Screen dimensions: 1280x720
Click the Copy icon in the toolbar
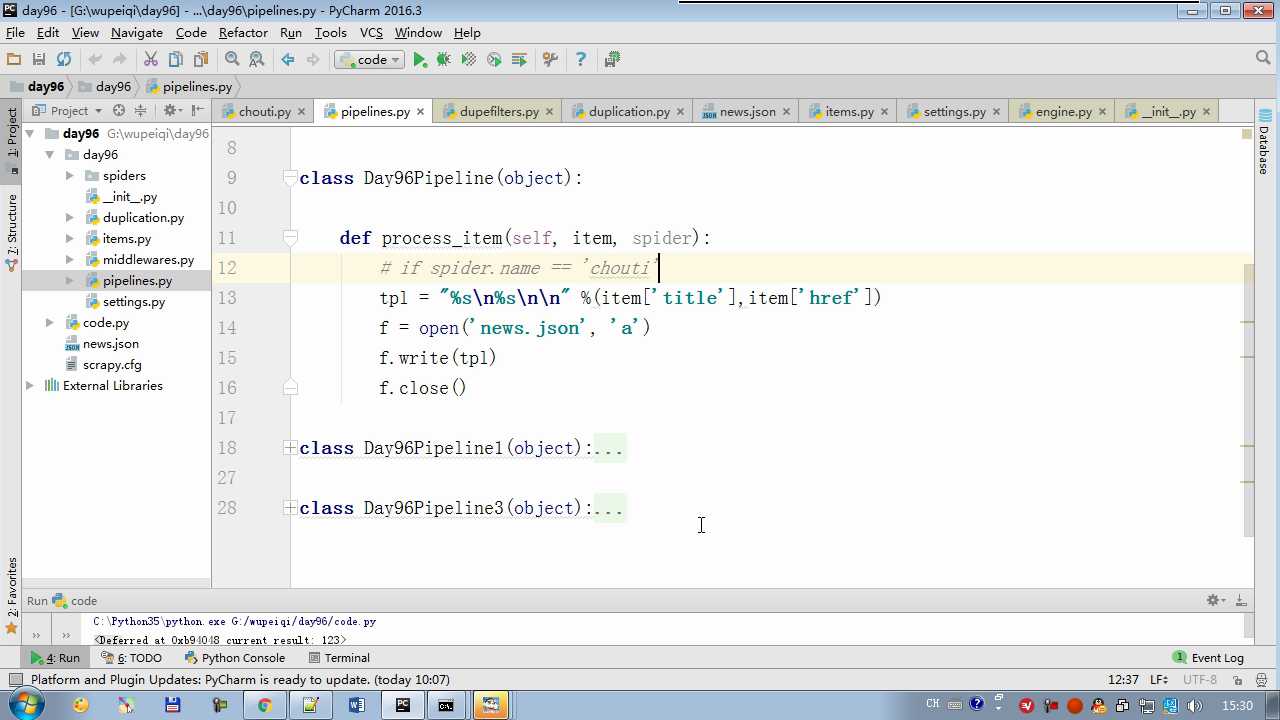176,60
